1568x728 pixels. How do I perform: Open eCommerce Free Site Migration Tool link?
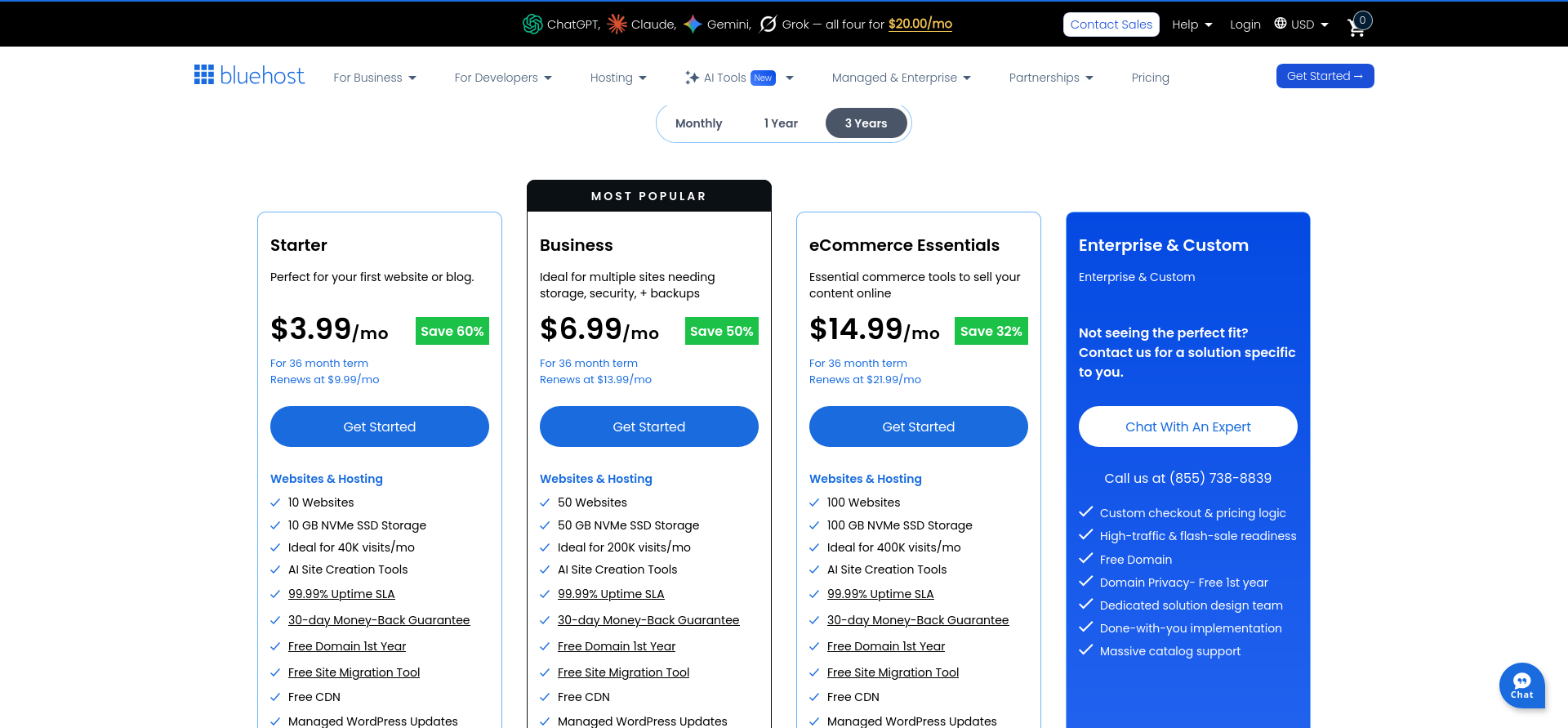pyautogui.click(x=893, y=672)
